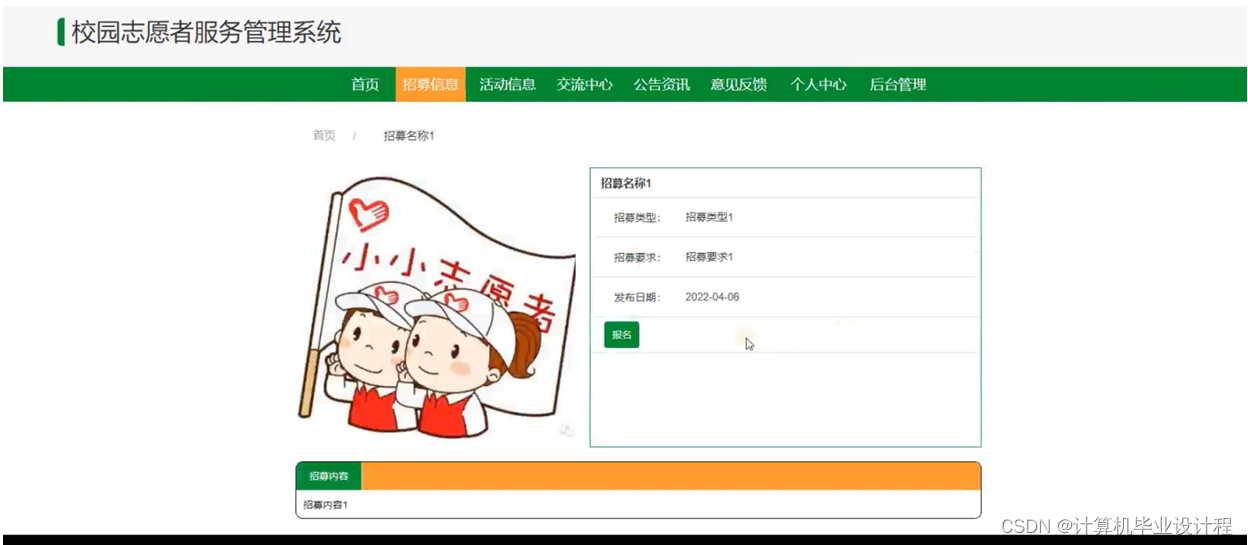Click the 2022-04-06 publish date

[712, 297]
